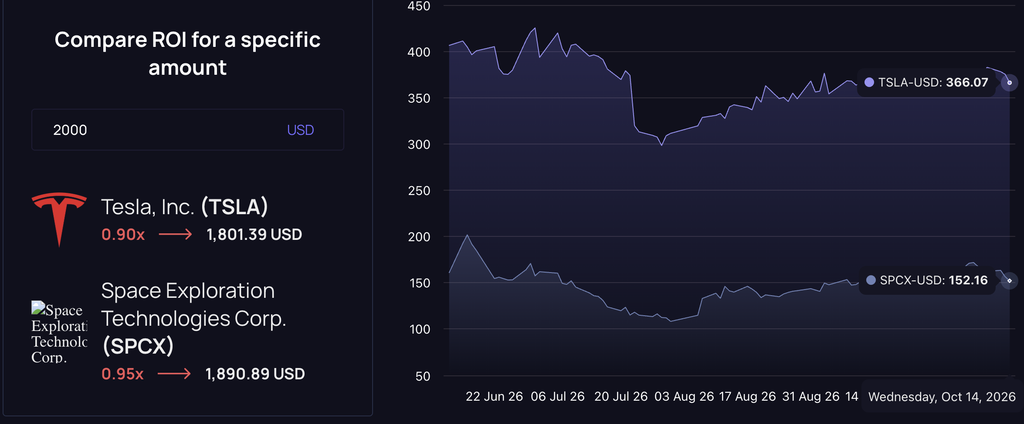Click the 0.95x SPCX multiplier

123,374
